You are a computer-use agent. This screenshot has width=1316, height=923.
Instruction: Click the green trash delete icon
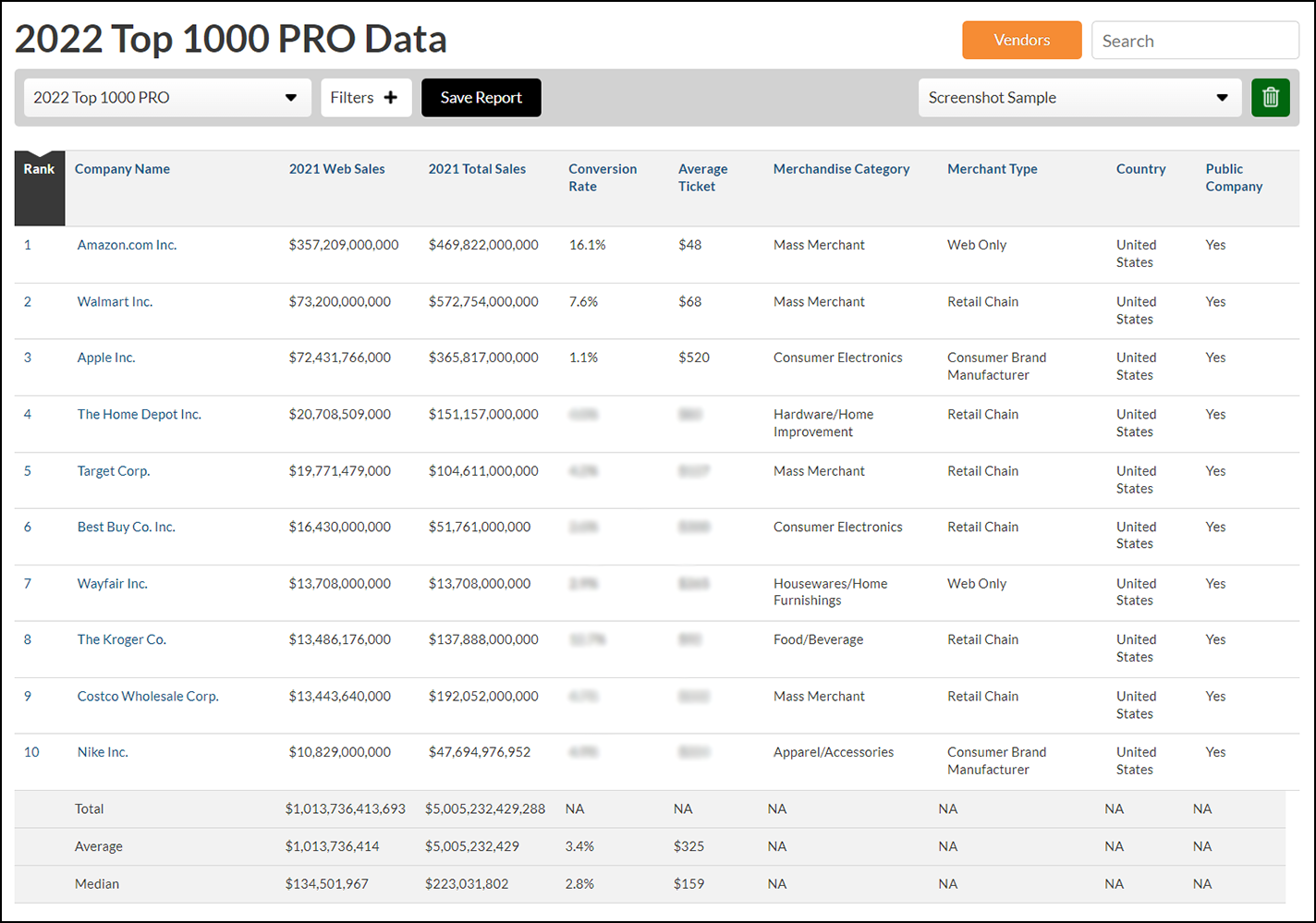(1271, 98)
